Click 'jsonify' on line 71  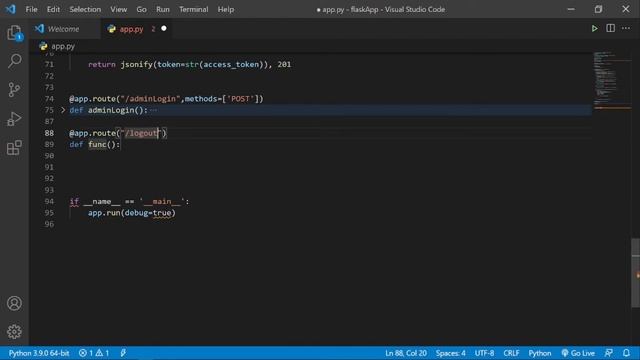point(136,64)
